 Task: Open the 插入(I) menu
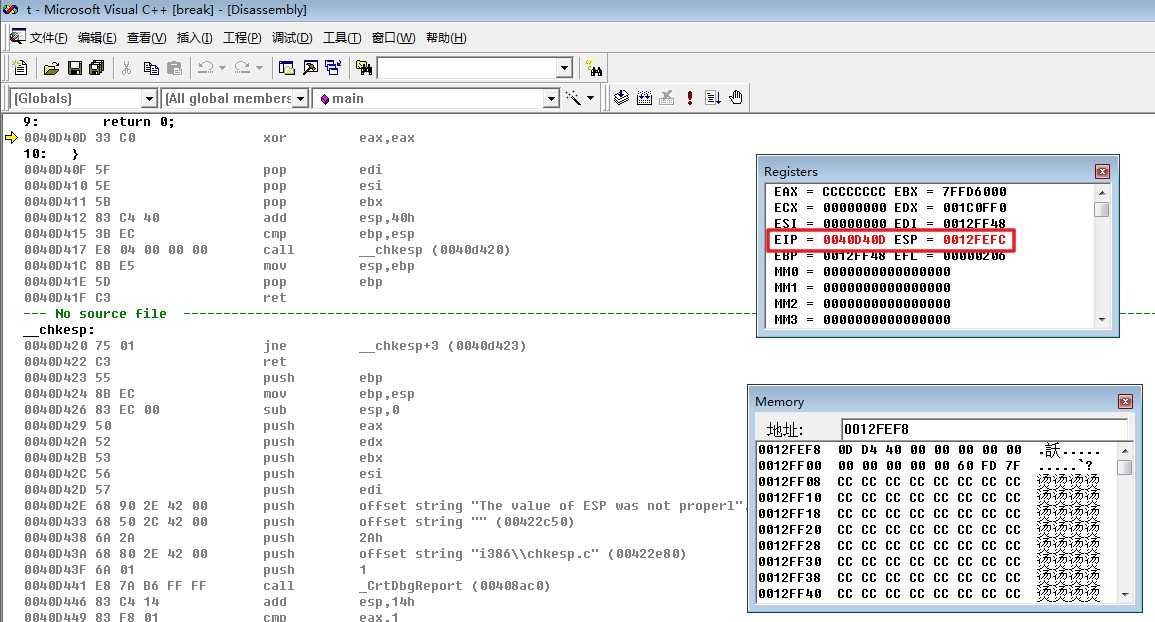(194, 38)
